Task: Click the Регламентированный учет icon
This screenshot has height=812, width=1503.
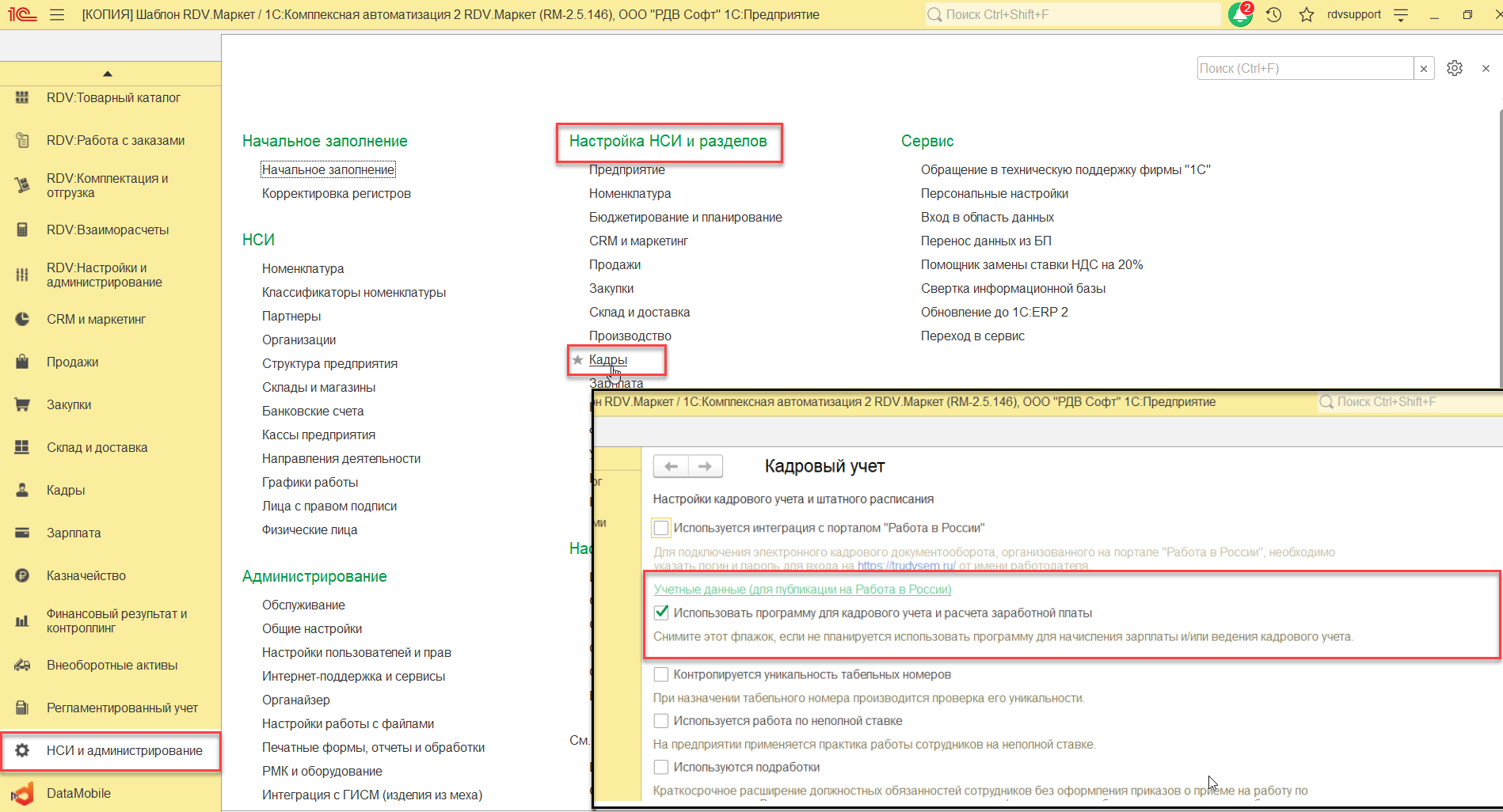Action: click(x=22, y=708)
